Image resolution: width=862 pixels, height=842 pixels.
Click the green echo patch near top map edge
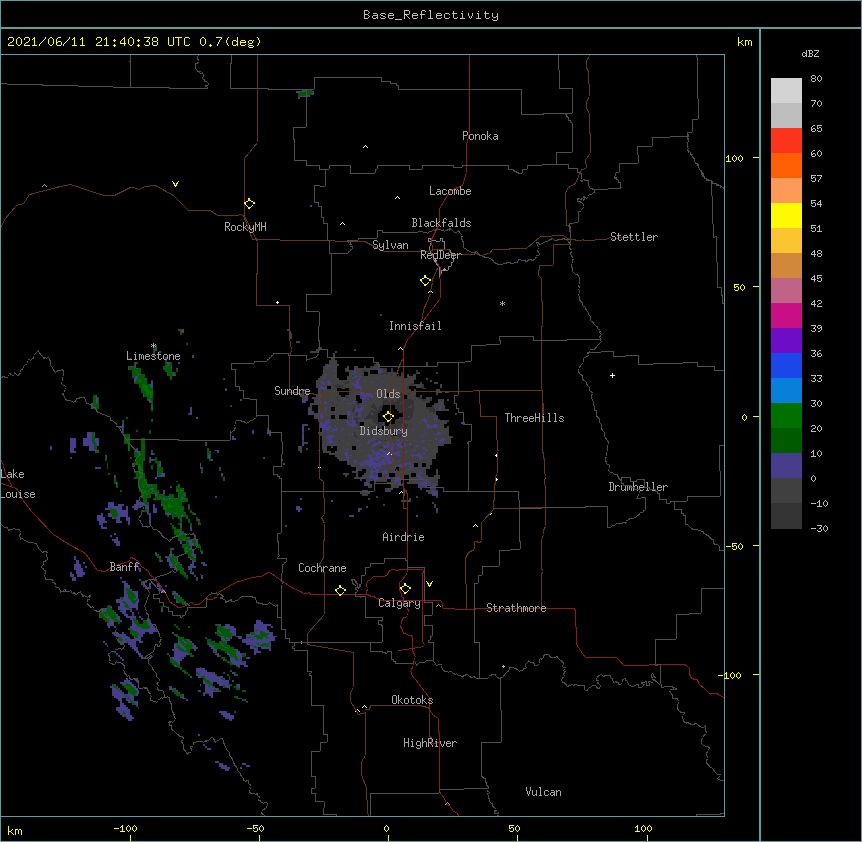[x=305, y=93]
